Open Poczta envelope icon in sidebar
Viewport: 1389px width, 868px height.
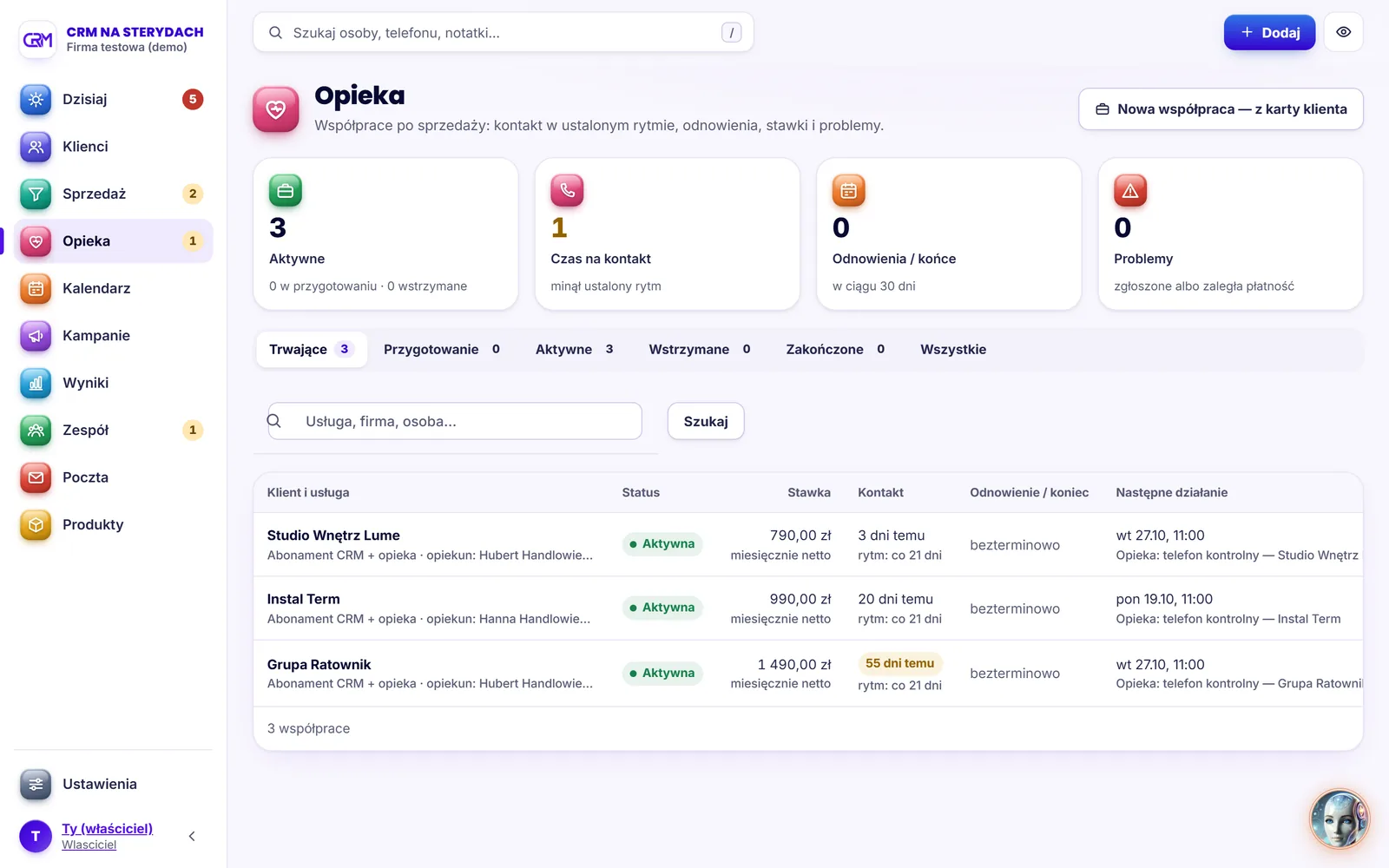[36, 477]
